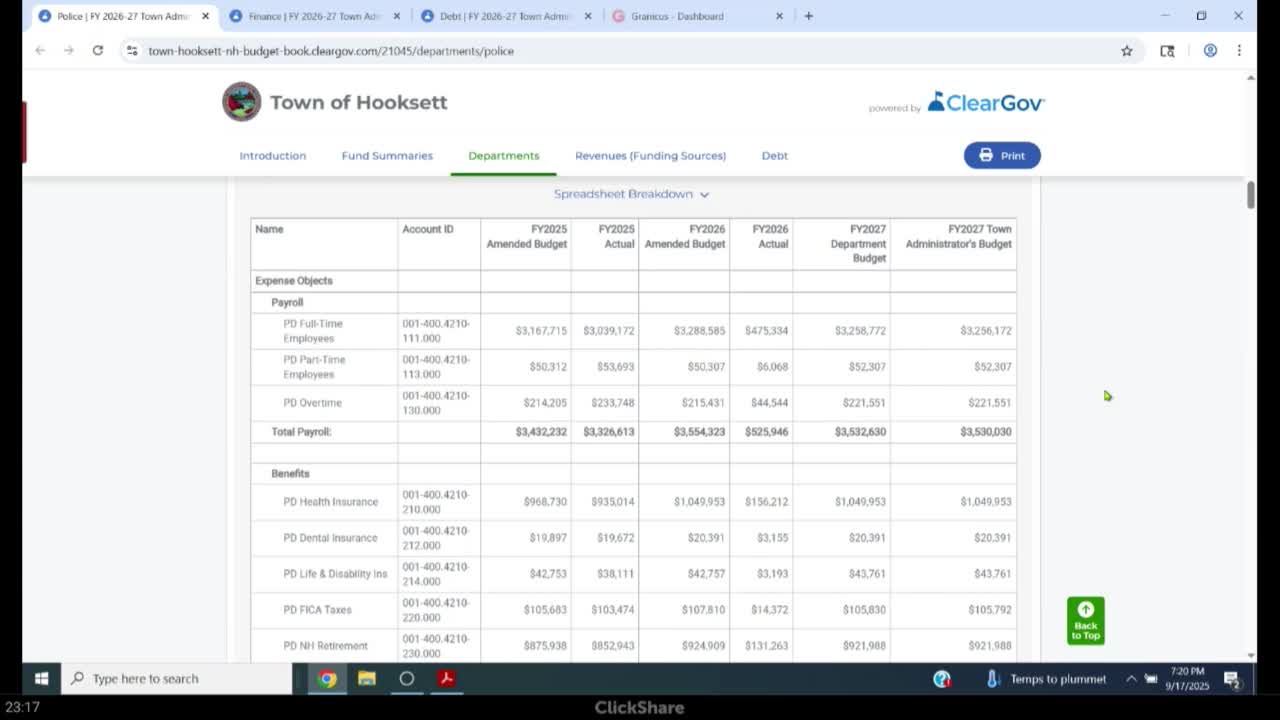Click the browser back arrow
This screenshot has width=1280, height=720.
[x=40, y=50]
